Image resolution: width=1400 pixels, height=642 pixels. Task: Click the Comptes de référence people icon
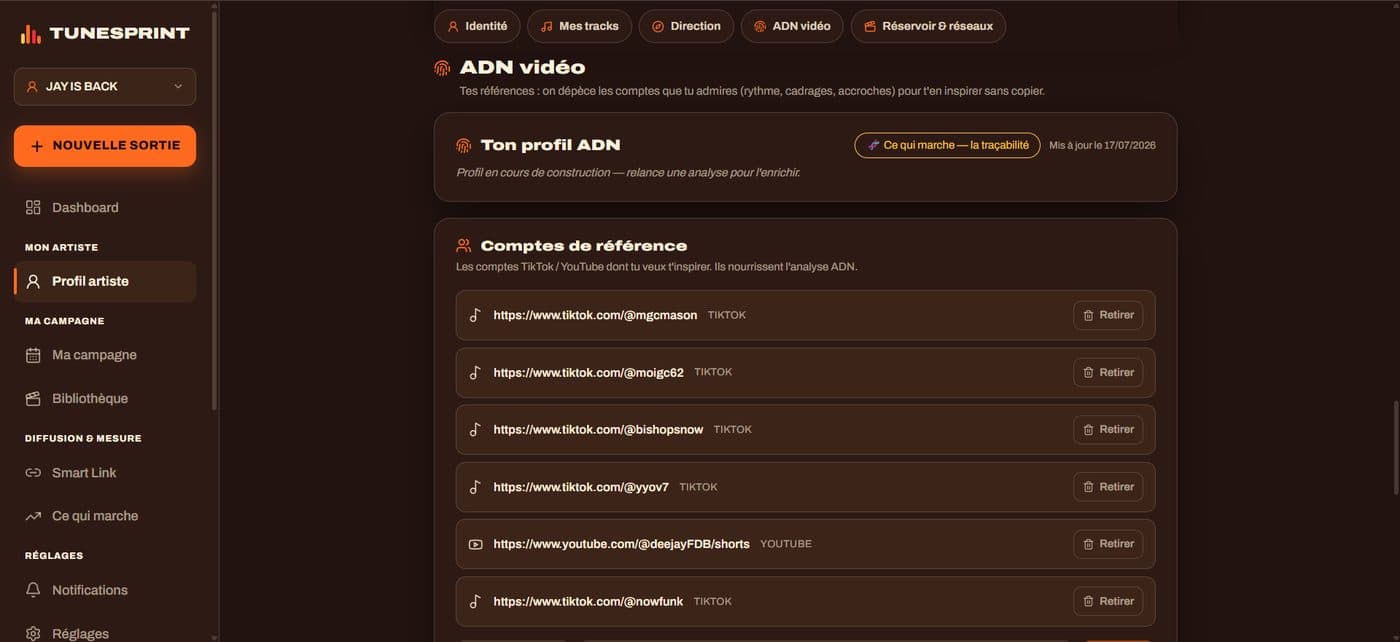click(463, 245)
